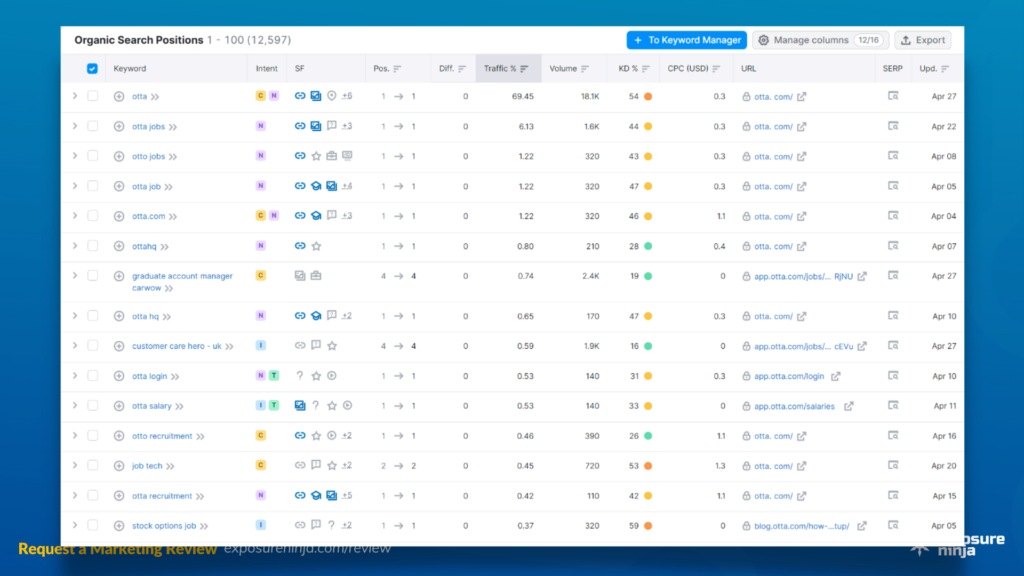Click the orange KD difficulty dot for otta
This screenshot has height=576, width=1024.
(x=648, y=96)
